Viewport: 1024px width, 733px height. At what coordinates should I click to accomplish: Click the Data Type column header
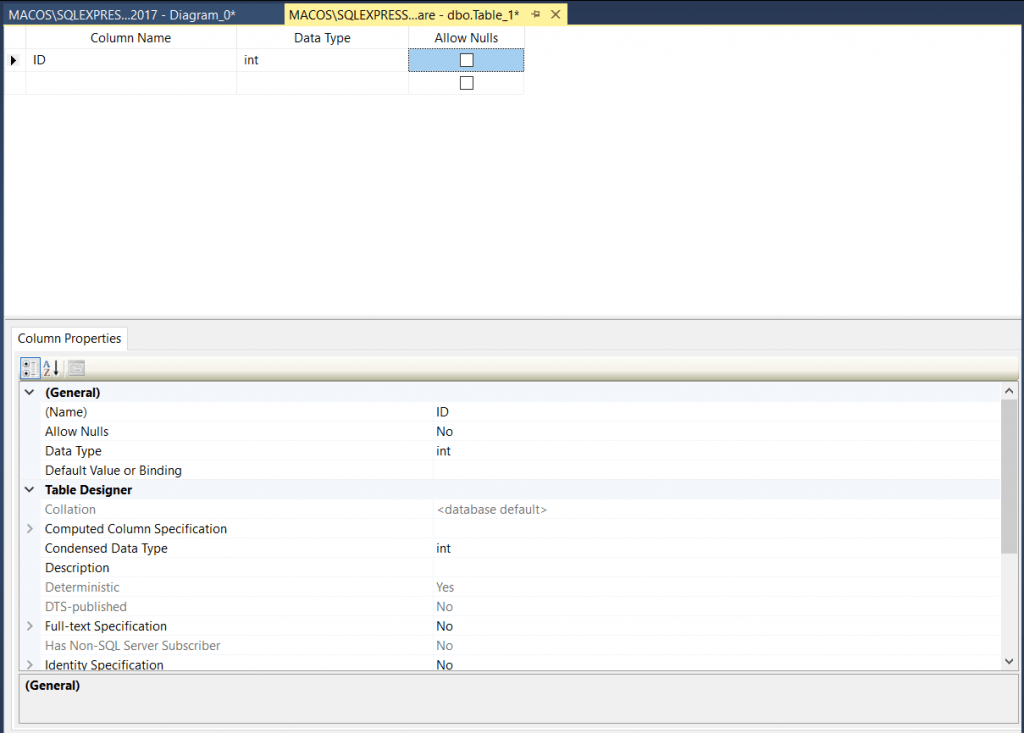coord(322,38)
